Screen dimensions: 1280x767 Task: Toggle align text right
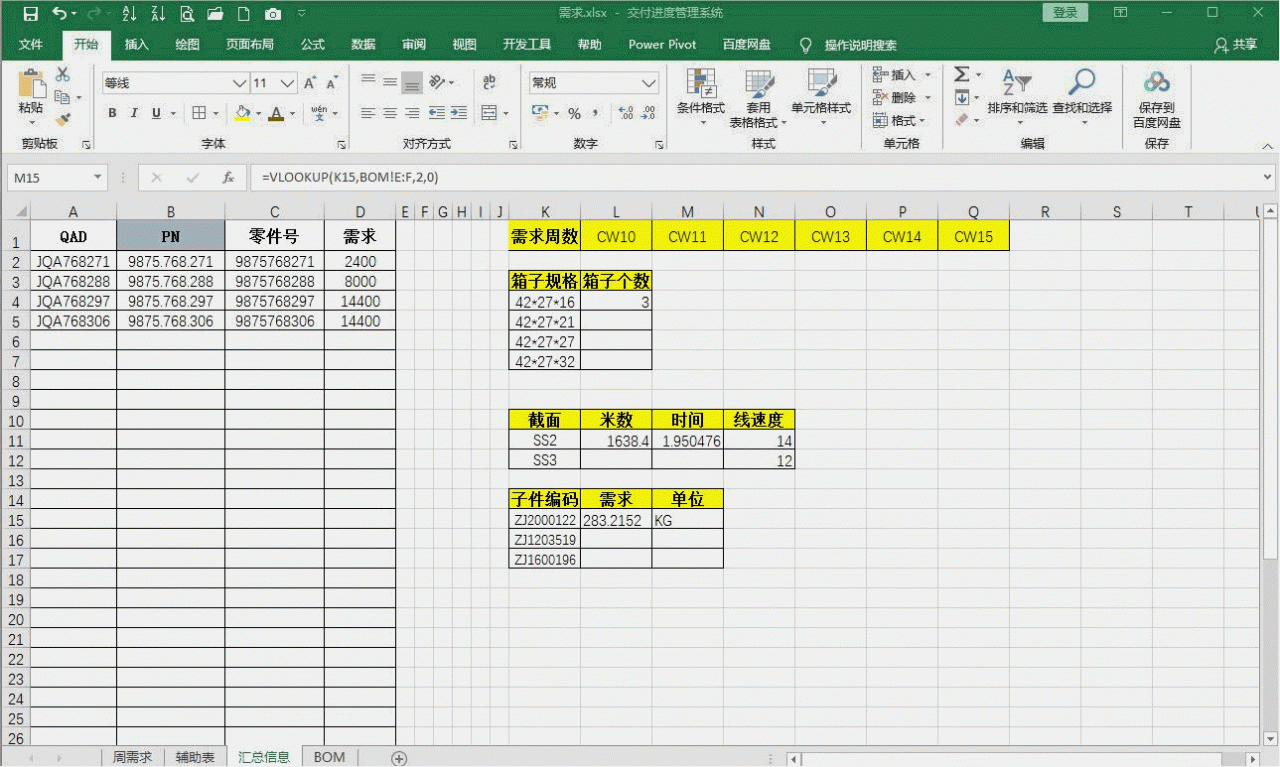pos(412,113)
